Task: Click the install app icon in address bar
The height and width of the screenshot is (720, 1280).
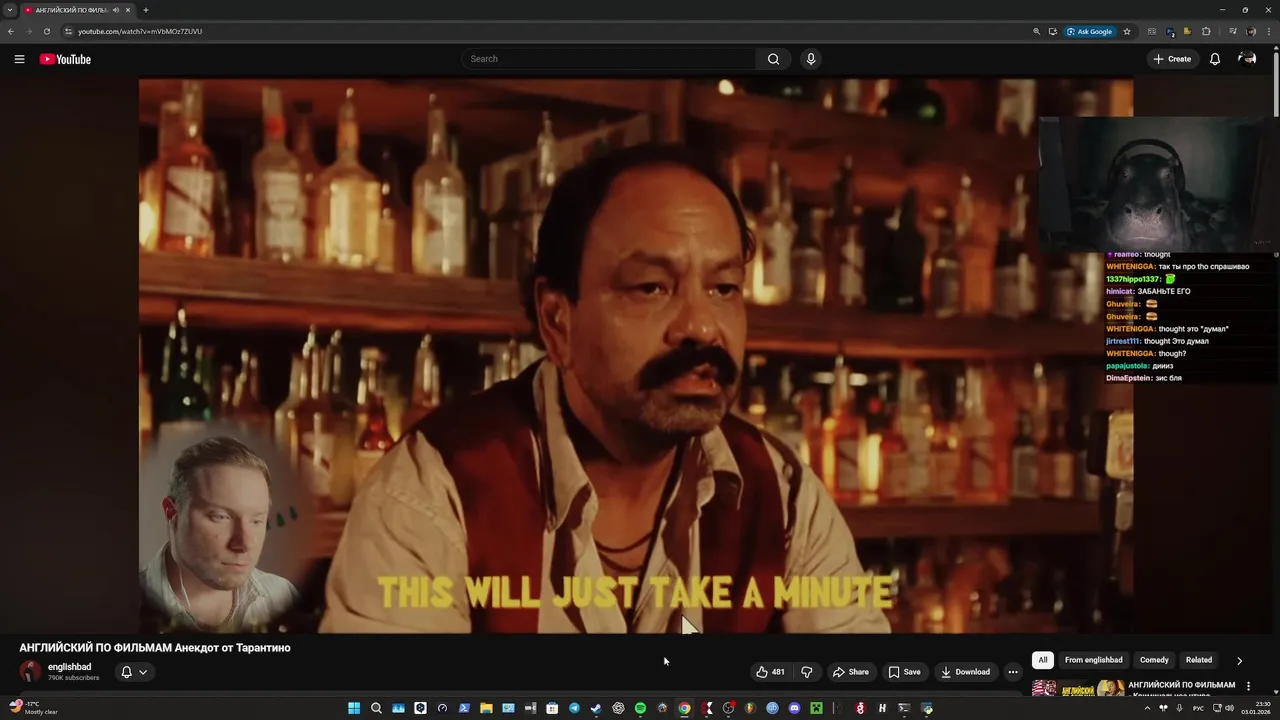Action: pyautogui.click(x=1053, y=31)
